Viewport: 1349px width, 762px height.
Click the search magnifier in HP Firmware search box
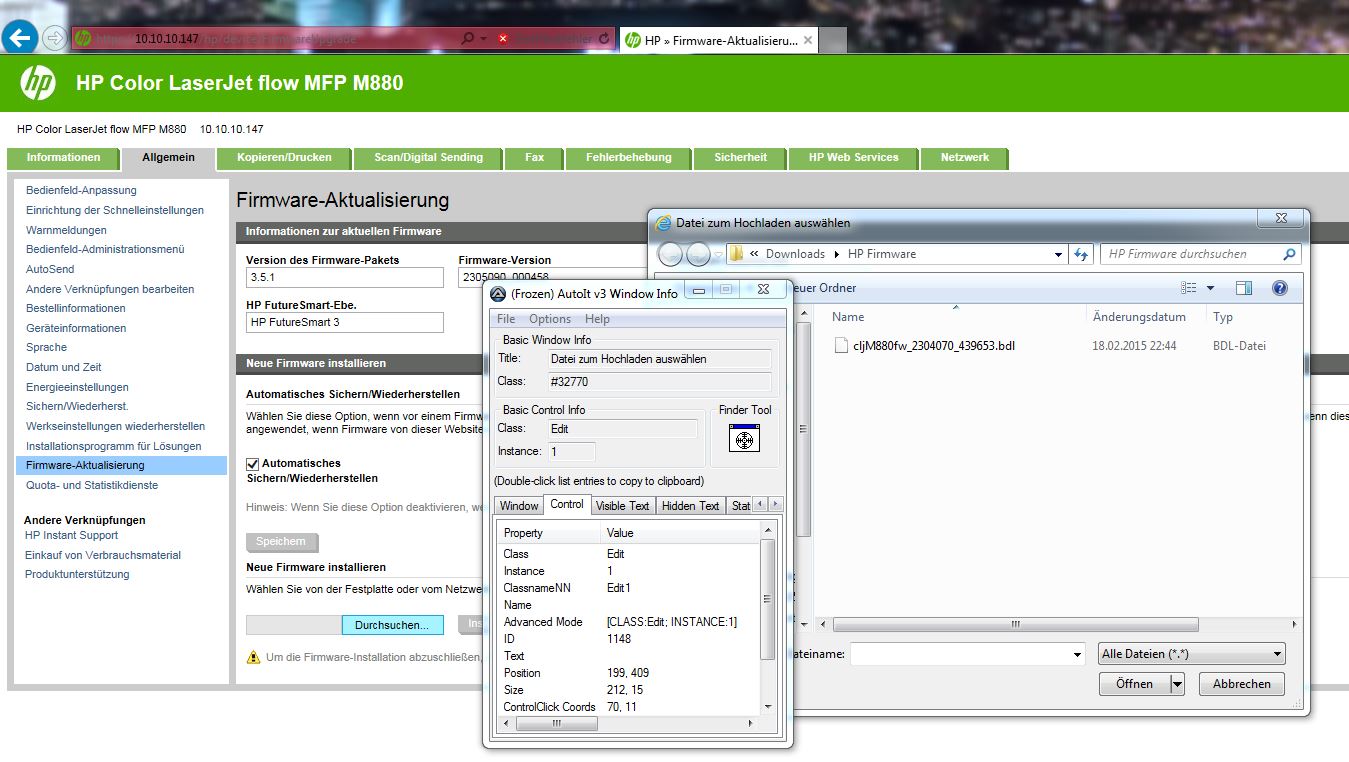1289,254
